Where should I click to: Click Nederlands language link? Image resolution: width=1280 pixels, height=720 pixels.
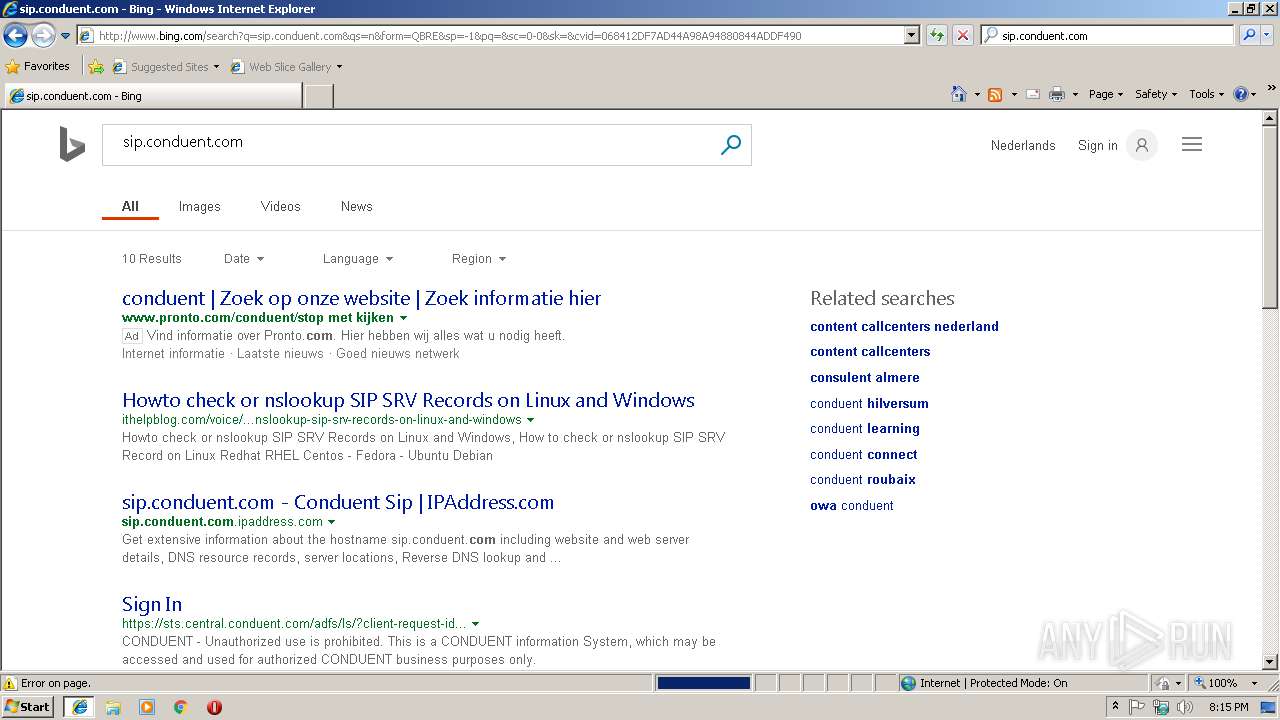1023,145
